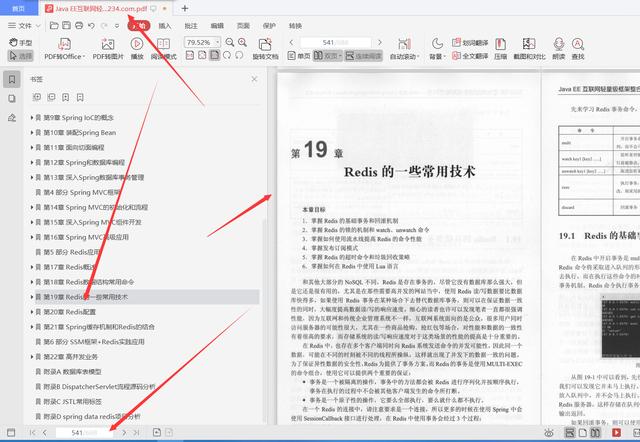Click next page arrow beside toolbar page box
Viewport: 640px width, 442px height.
click(x=380, y=42)
